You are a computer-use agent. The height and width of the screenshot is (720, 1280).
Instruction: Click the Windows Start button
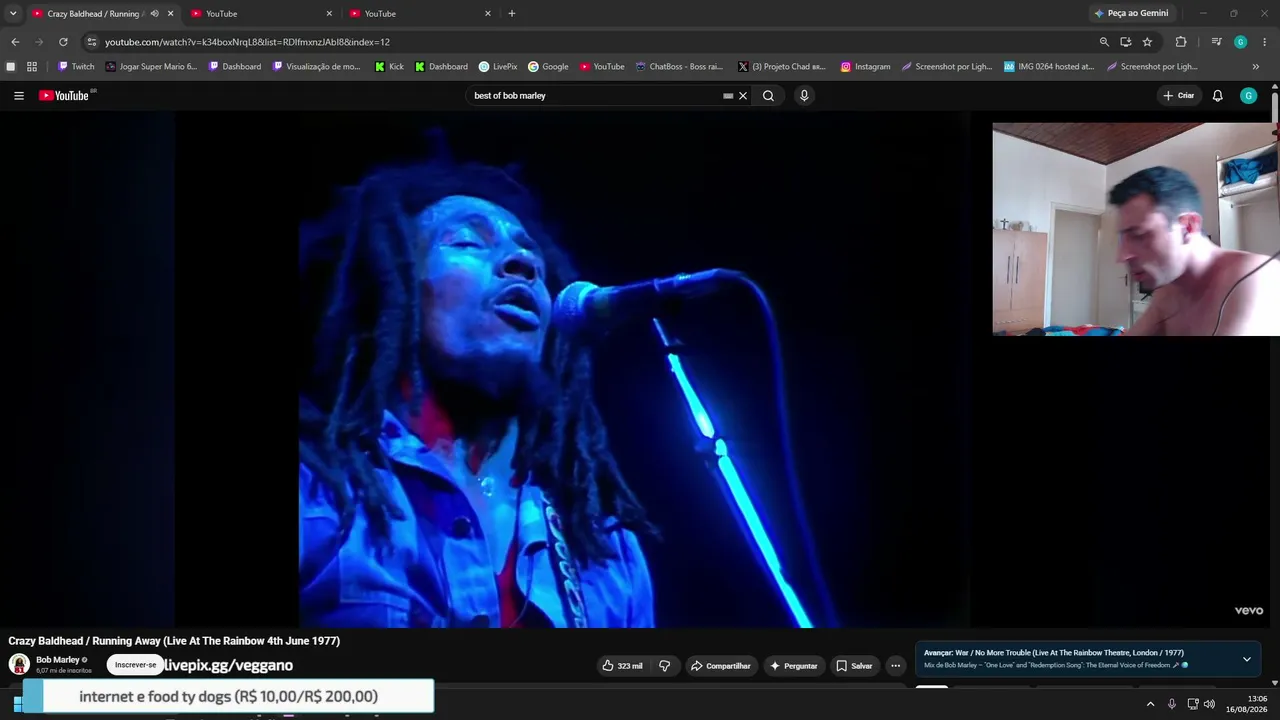click(x=17, y=704)
